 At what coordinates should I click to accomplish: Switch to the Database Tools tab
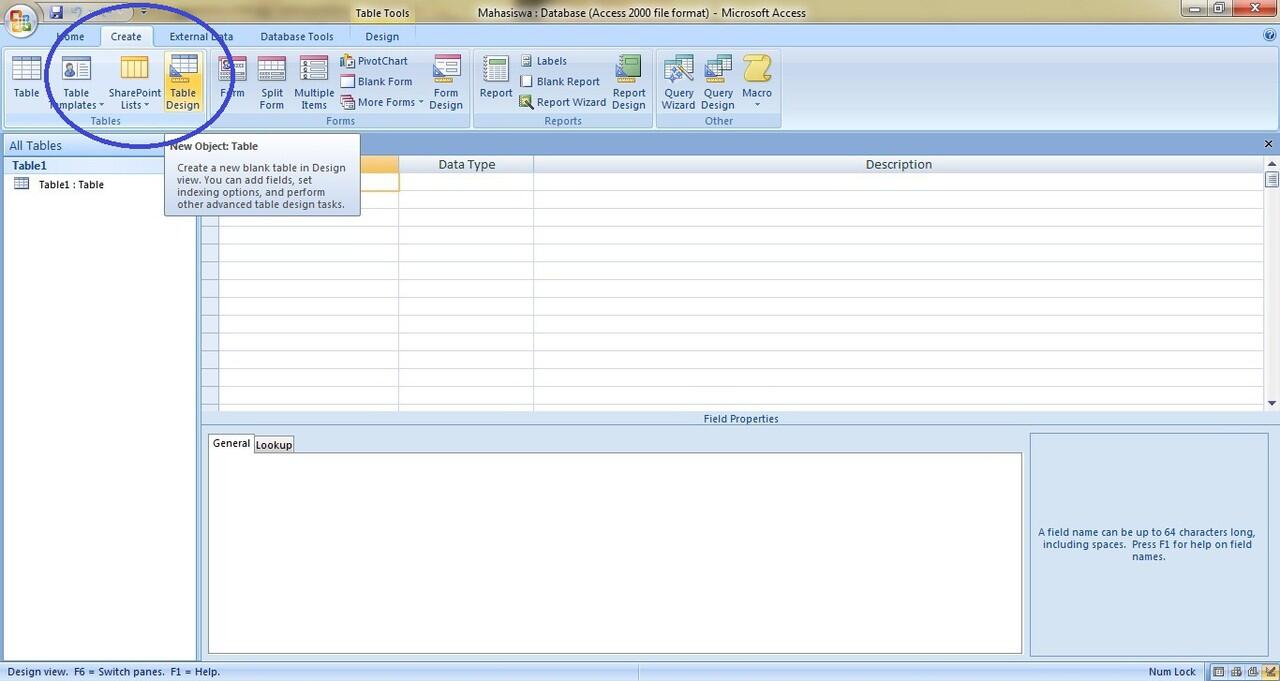297,37
